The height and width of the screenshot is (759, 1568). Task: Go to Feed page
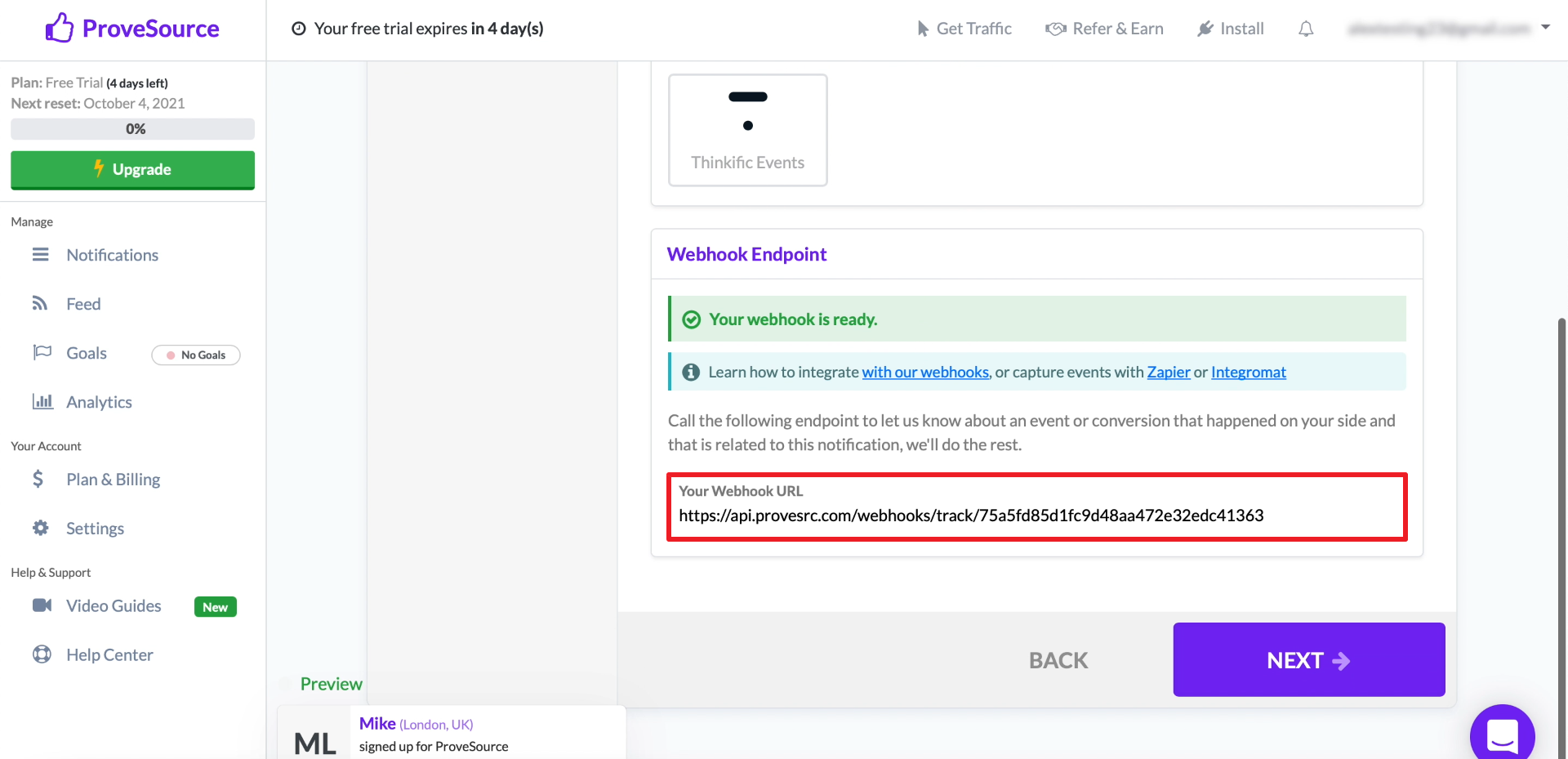coord(83,304)
